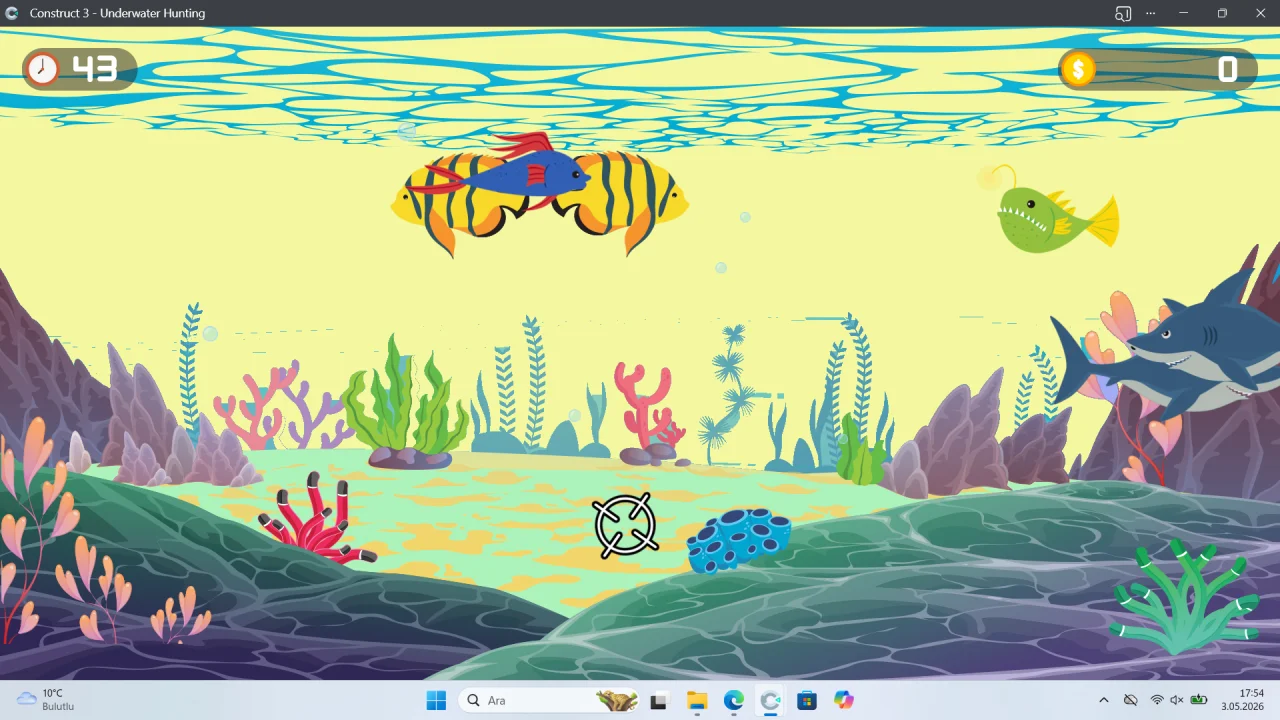1280x720 pixels.
Task: Click the crosshair aiming reticle
Action: 625,525
